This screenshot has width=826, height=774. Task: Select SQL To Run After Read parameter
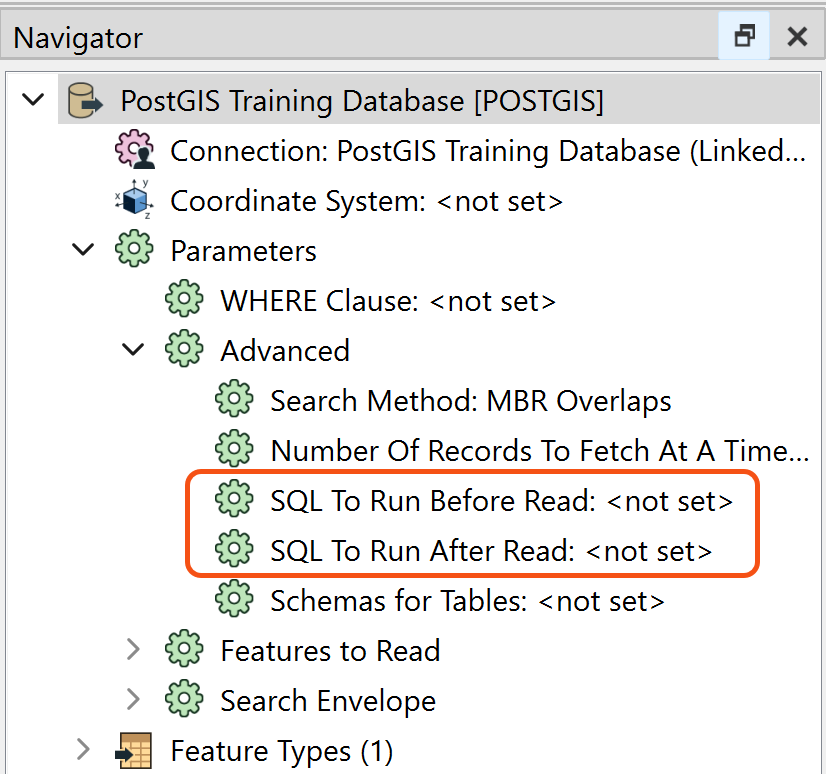click(x=490, y=551)
